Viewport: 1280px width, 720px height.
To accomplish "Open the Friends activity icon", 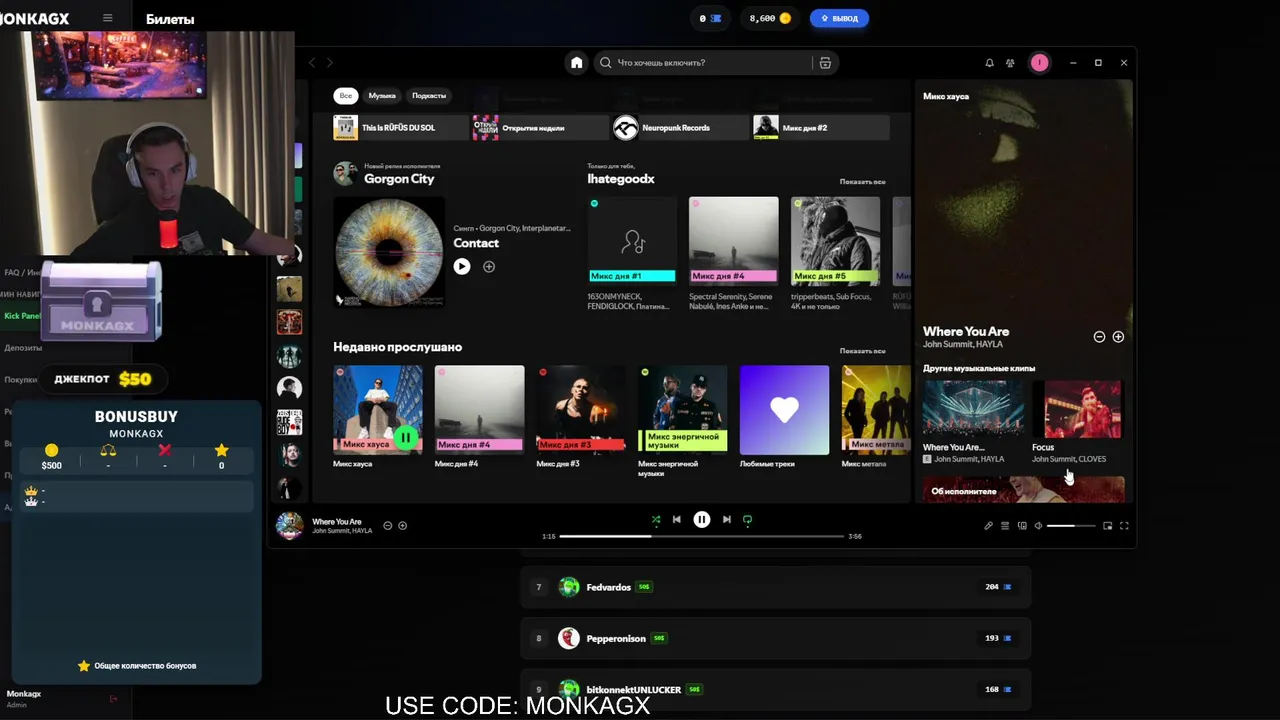I will click(1011, 62).
